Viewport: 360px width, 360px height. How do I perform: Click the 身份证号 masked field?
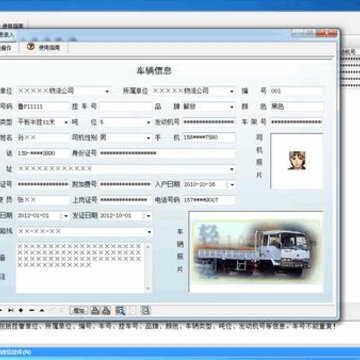tap(167, 153)
